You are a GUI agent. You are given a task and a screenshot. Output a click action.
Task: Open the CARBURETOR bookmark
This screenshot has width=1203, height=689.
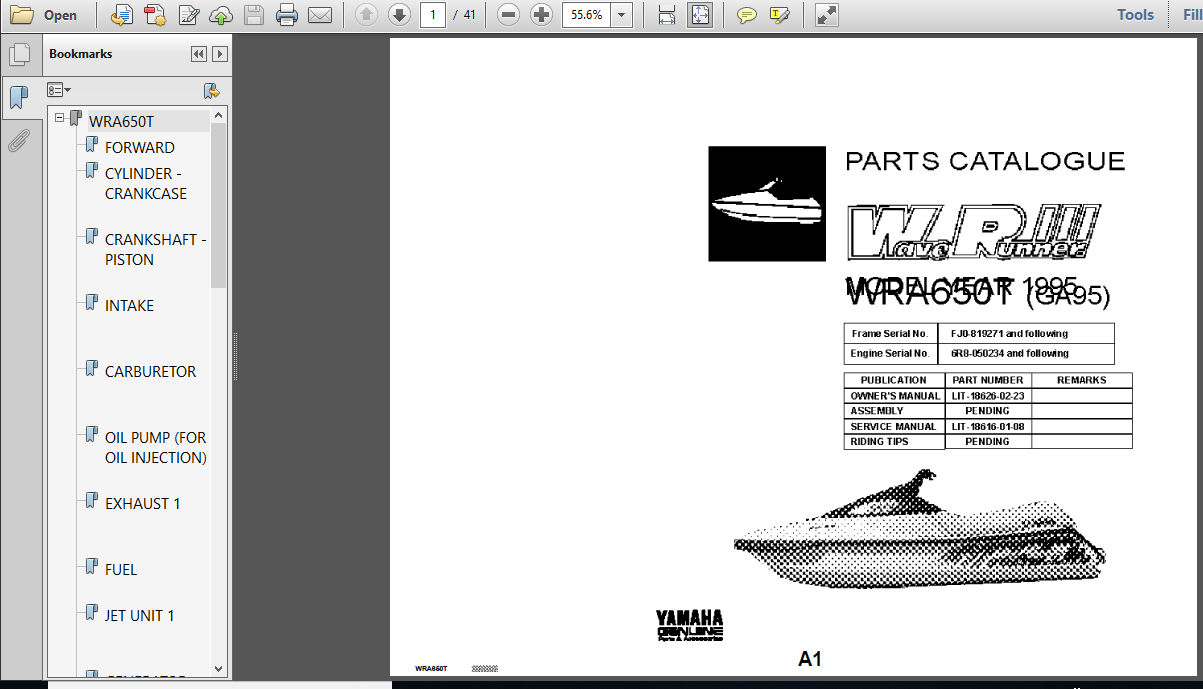(x=150, y=372)
